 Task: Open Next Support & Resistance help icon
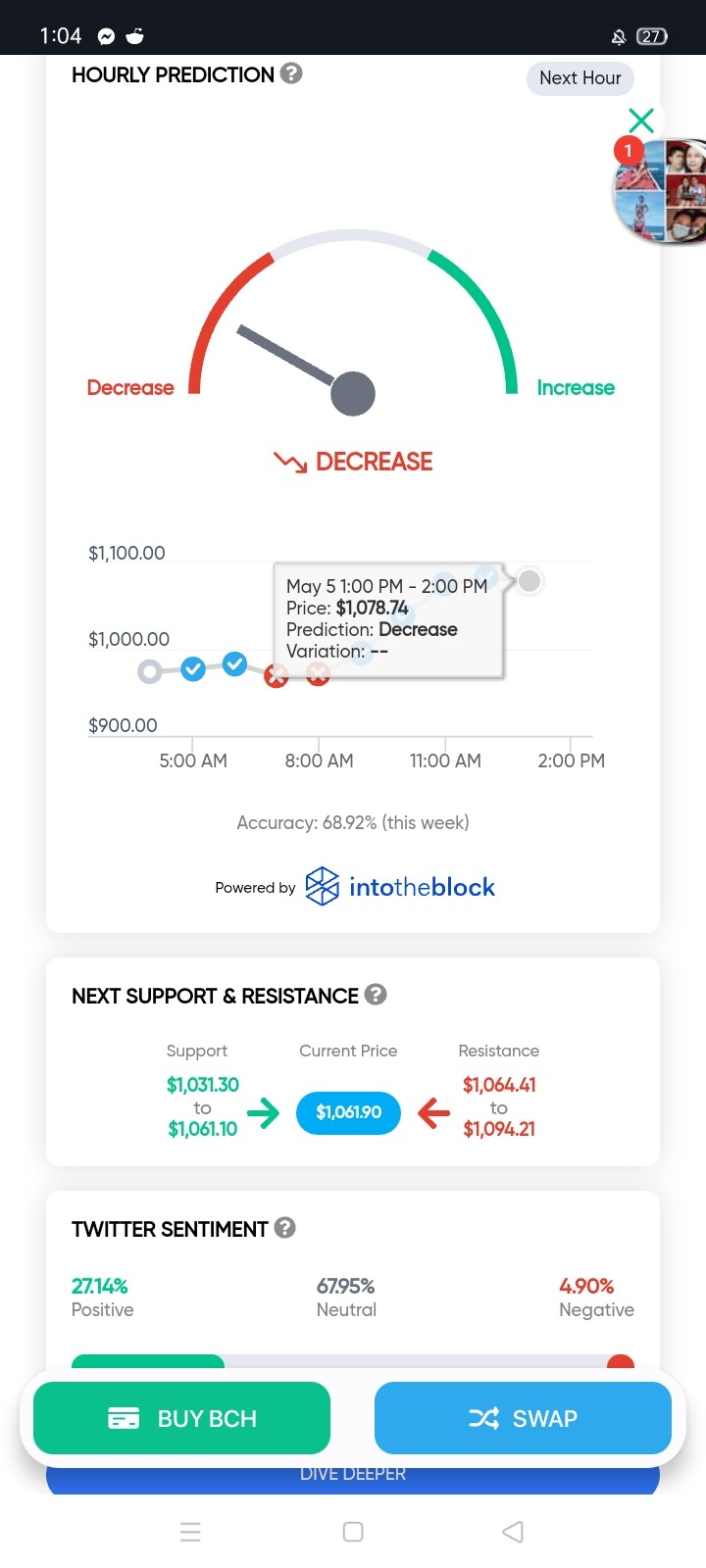tap(376, 995)
